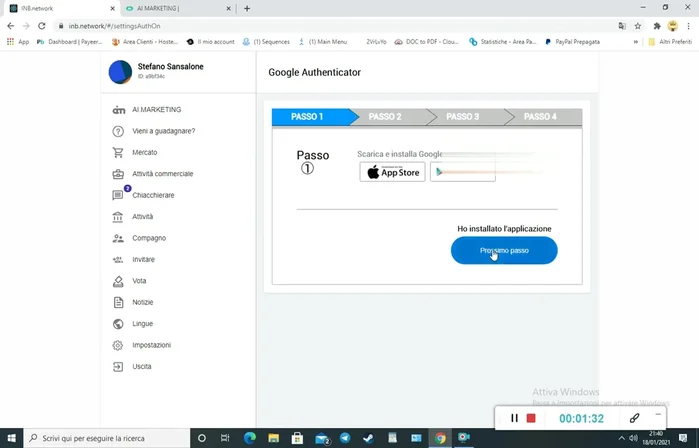Open the (1) Main Menu bookmark
Viewport: 699px width, 448px height.
pos(323,42)
